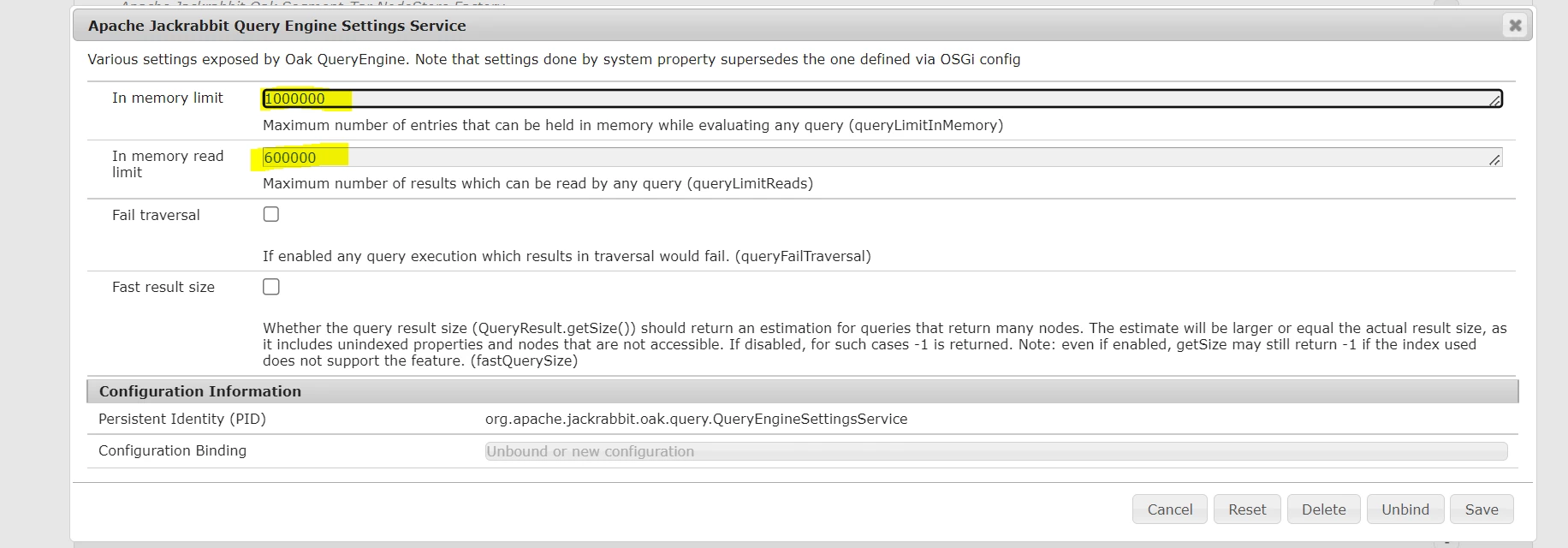Click the In memory read limit label
Screen dimensions: 1568x548
pos(168,164)
